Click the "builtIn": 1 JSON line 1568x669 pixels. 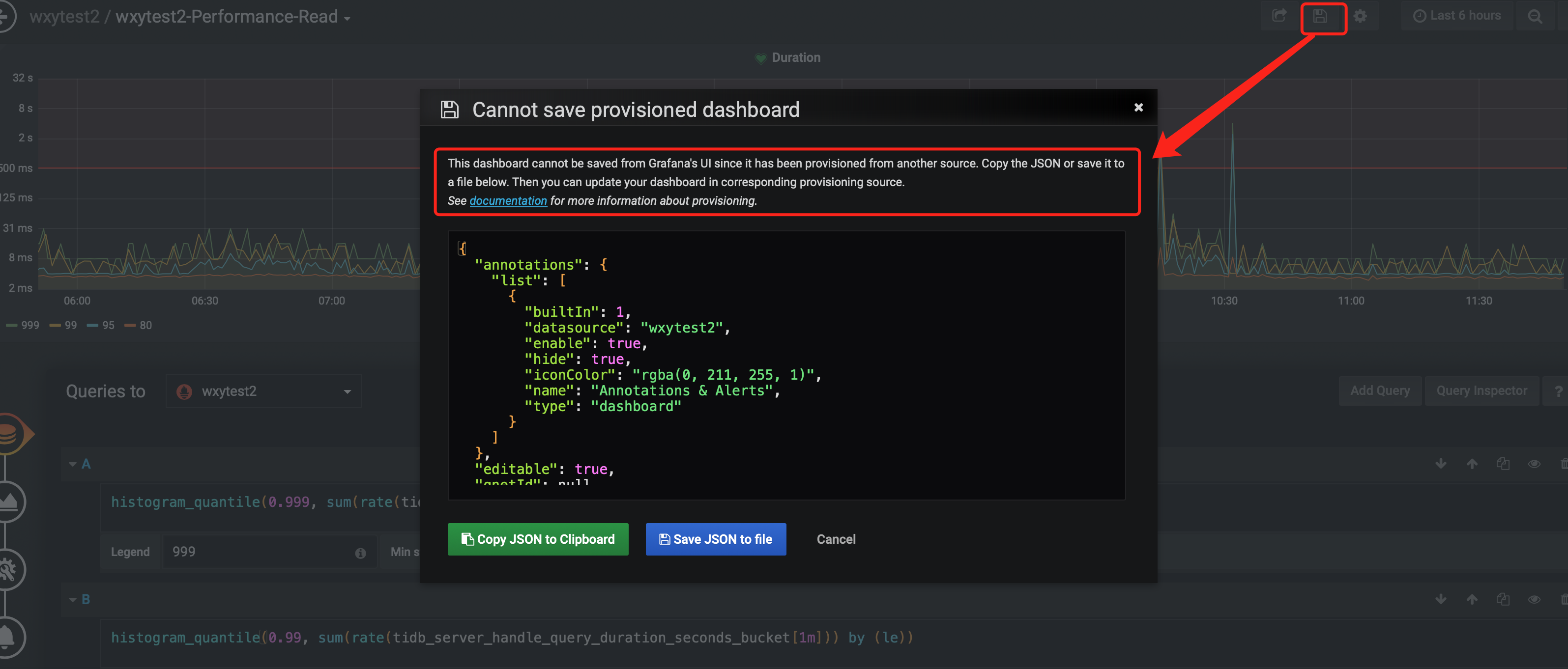[577, 312]
